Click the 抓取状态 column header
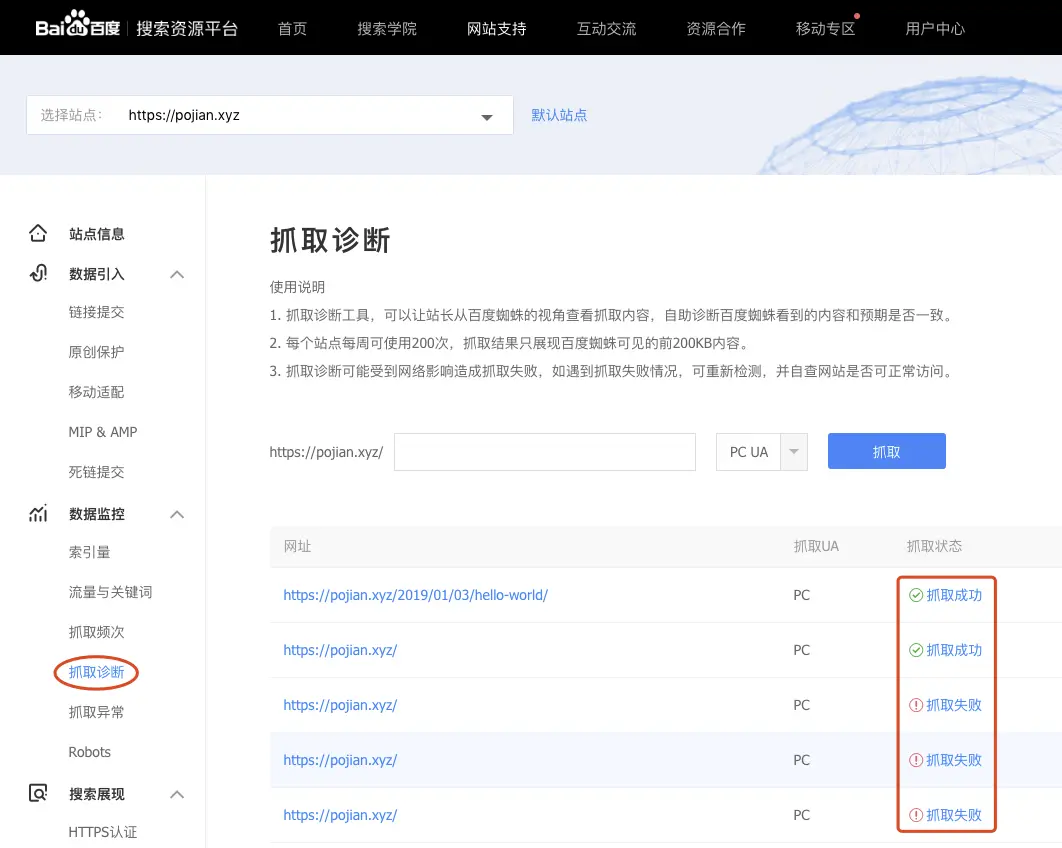Screen dimensions: 1062x848 click(x=934, y=546)
